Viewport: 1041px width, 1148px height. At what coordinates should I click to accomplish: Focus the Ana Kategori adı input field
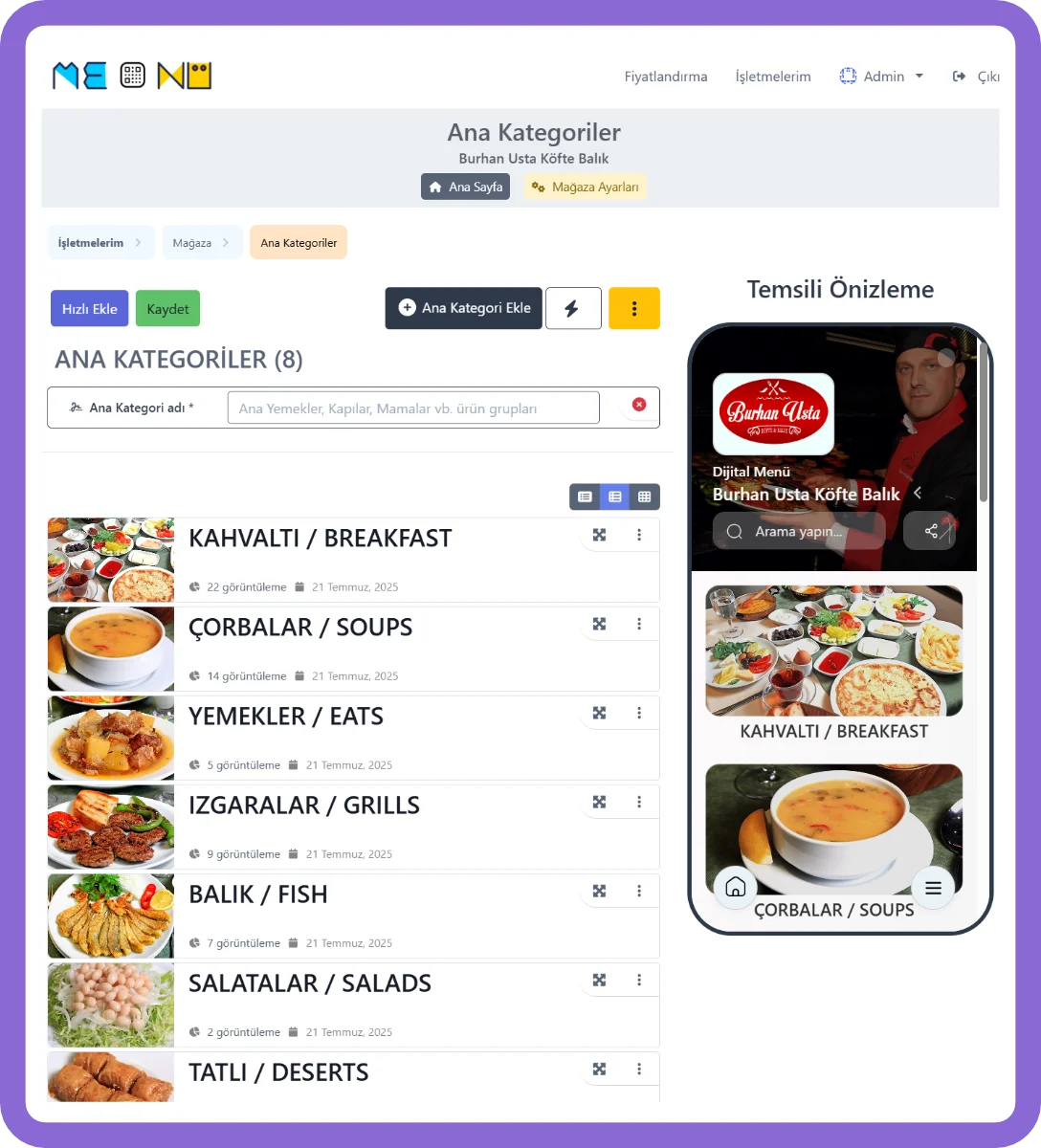pos(413,408)
